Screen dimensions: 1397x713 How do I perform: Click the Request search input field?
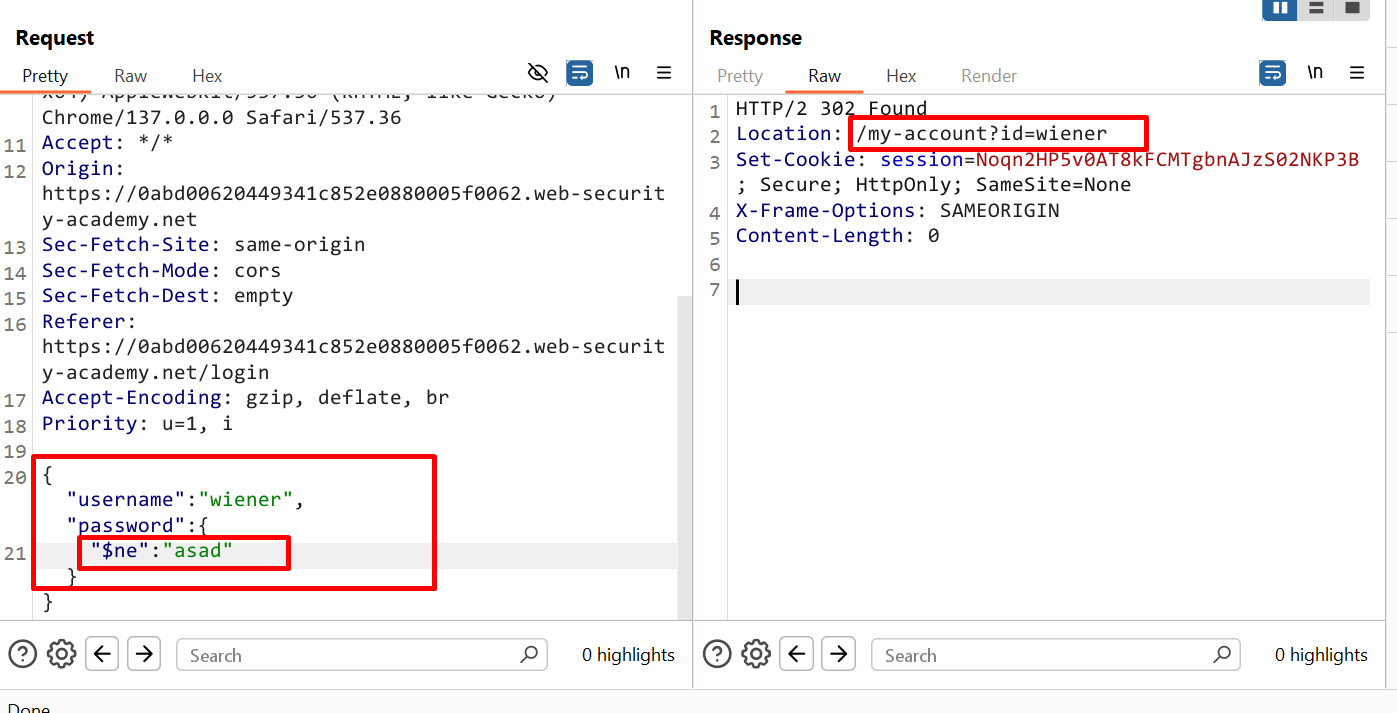tap(350, 656)
